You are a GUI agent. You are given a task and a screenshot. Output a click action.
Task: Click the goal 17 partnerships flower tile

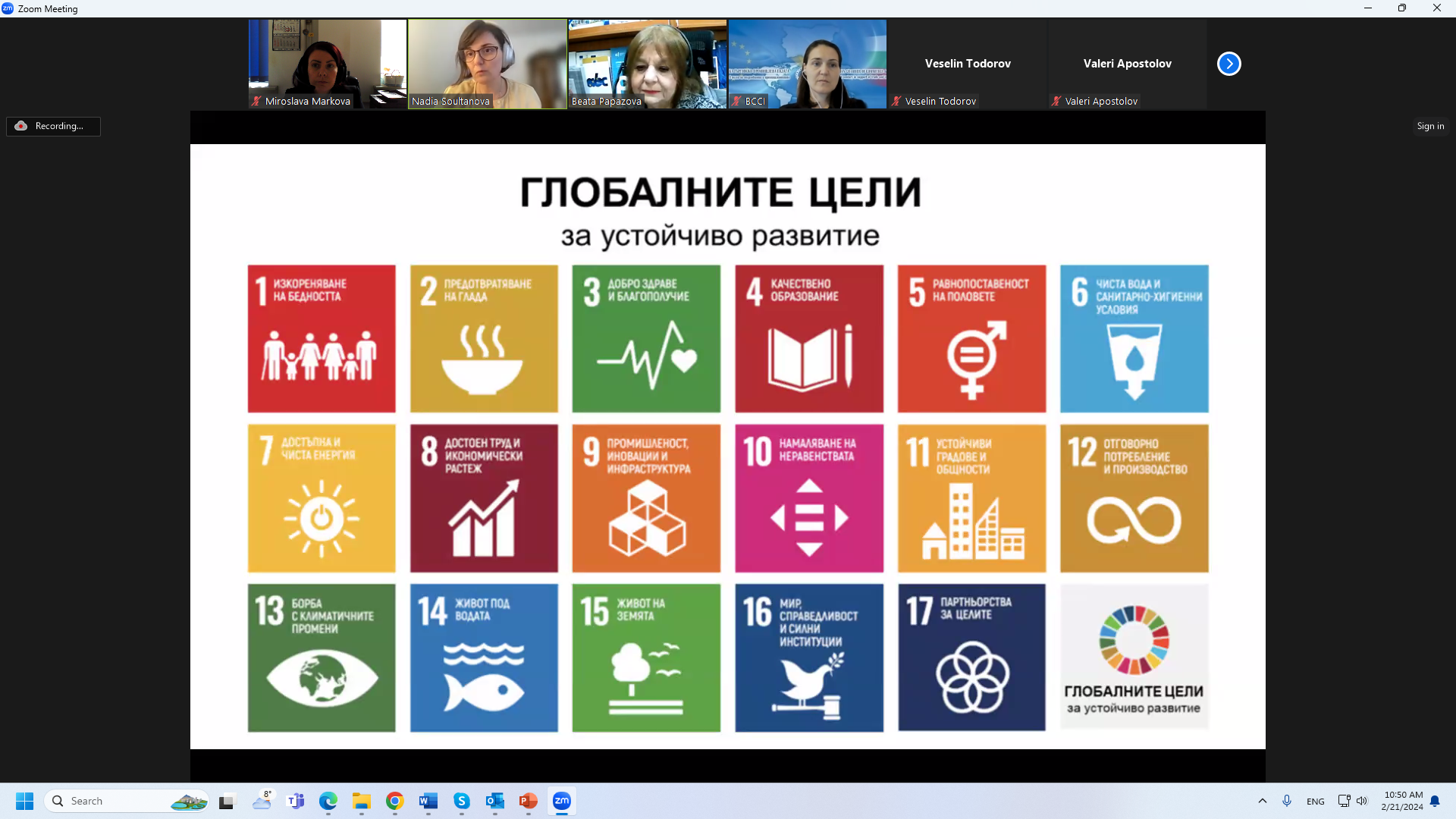pos(971,657)
